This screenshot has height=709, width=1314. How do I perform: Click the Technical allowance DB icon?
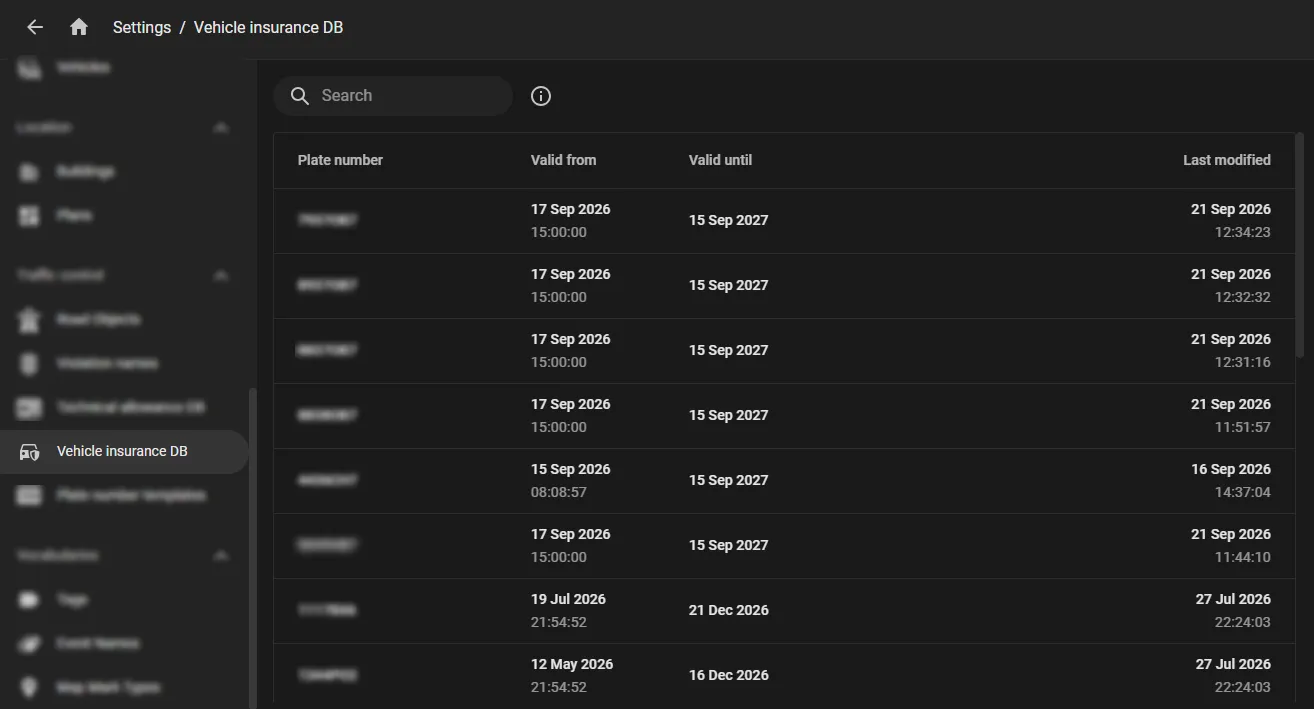(x=30, y=408)
